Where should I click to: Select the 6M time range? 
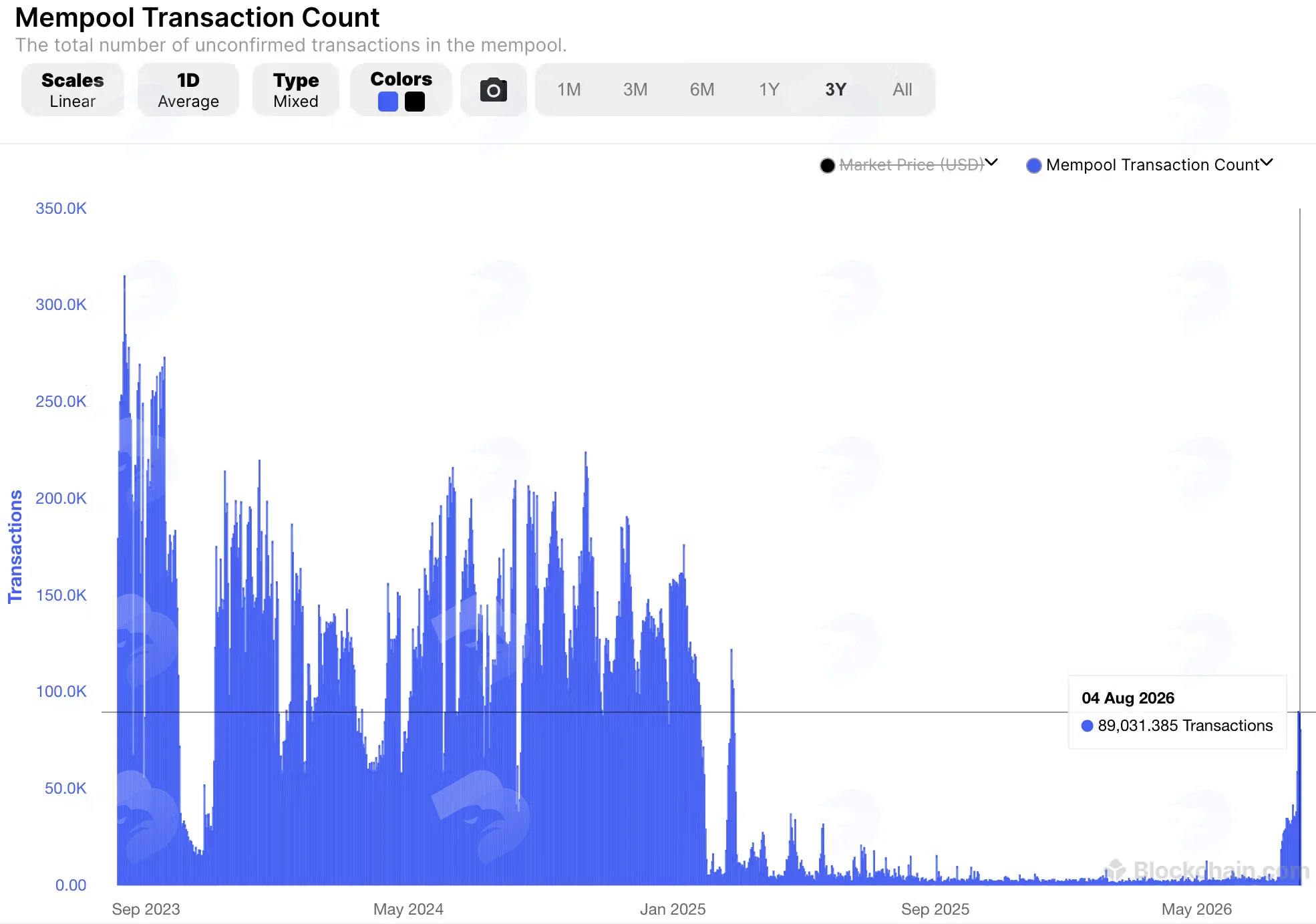(x=702, y=90)
